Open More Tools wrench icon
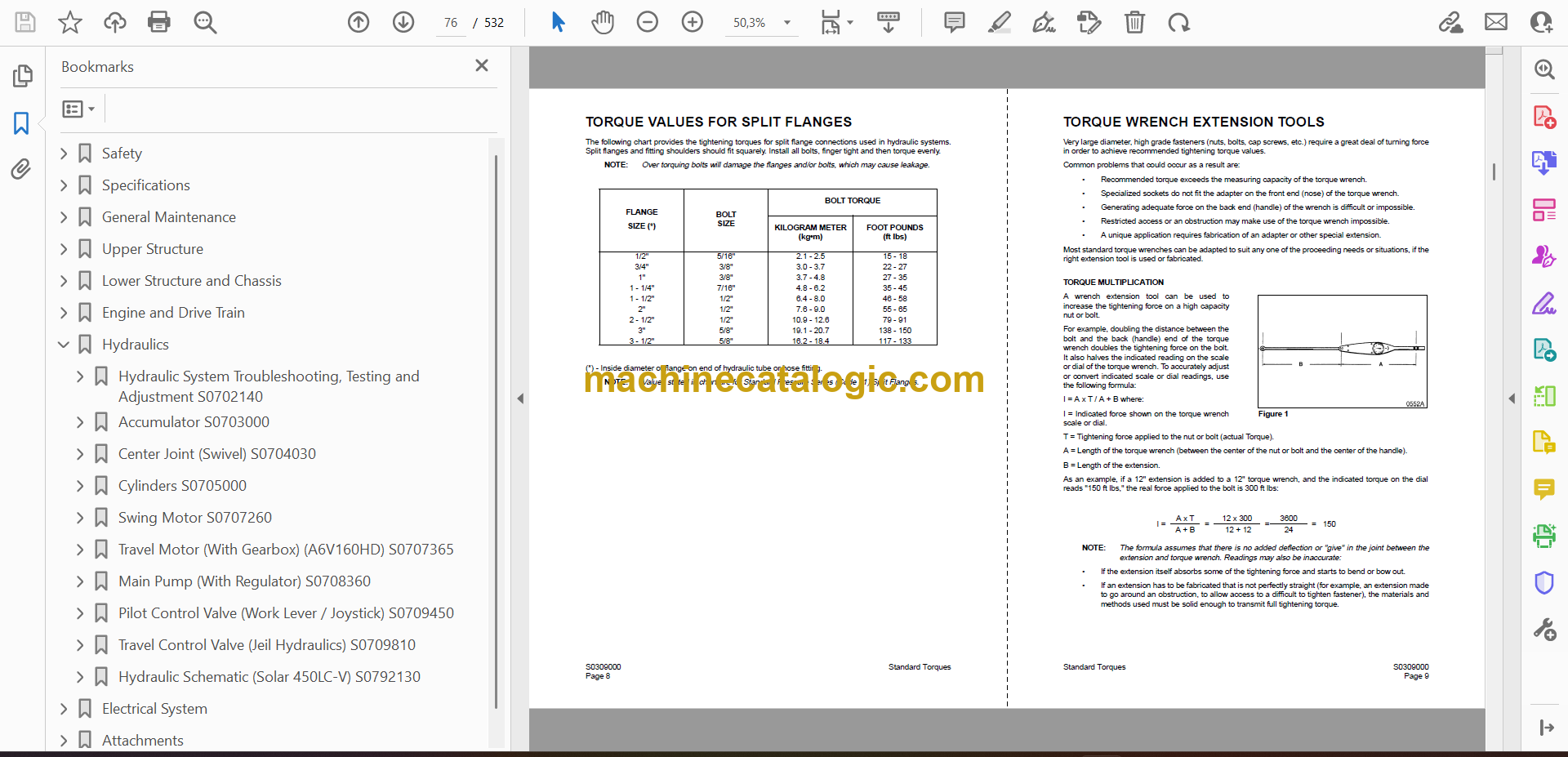1568x757 pixels. pyautogui.click(x=1543, y=629)
